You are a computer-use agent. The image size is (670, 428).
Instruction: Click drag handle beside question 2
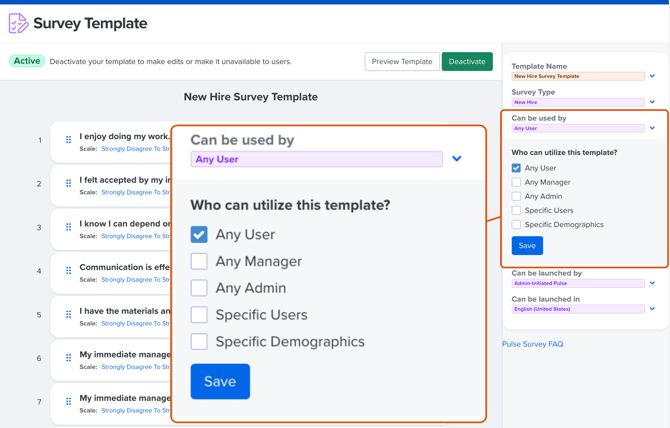[69, 184]
